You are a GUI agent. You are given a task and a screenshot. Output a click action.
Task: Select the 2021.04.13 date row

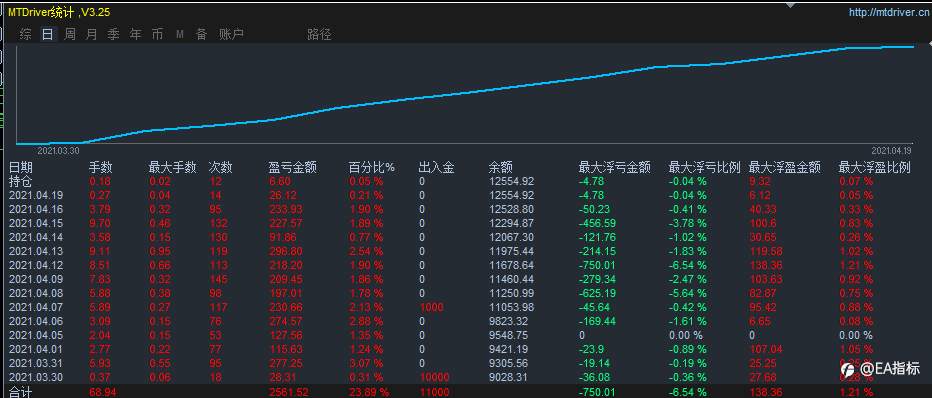click(36, 251)
